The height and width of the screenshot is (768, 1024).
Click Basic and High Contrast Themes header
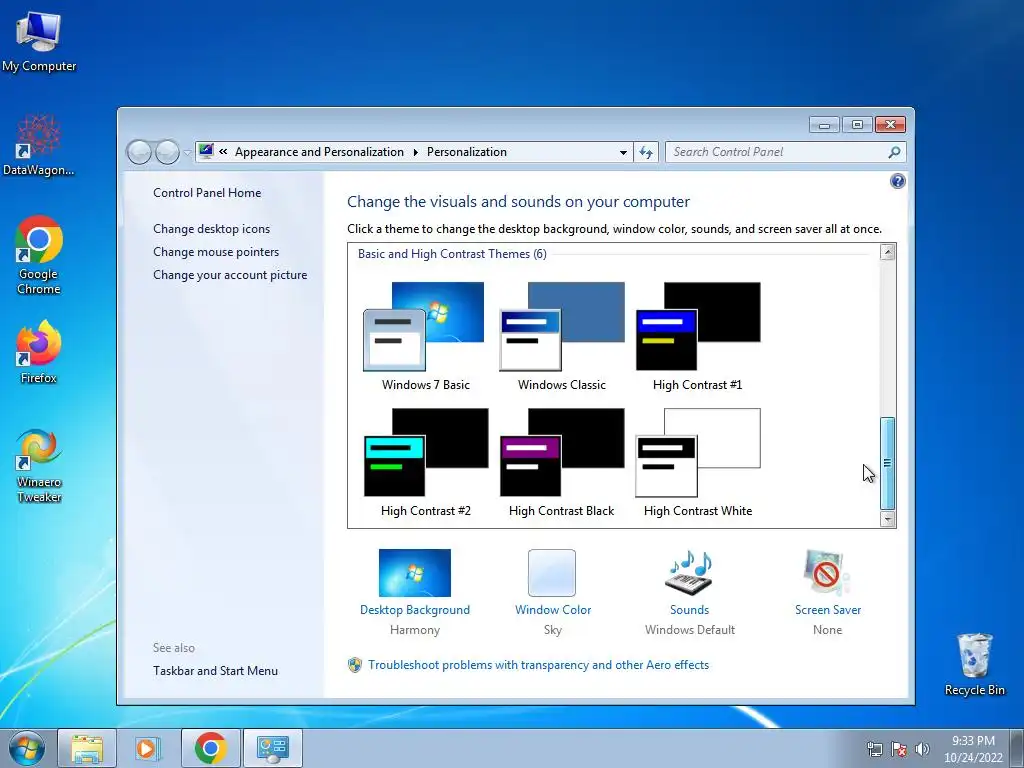click(x=452, y=254)
